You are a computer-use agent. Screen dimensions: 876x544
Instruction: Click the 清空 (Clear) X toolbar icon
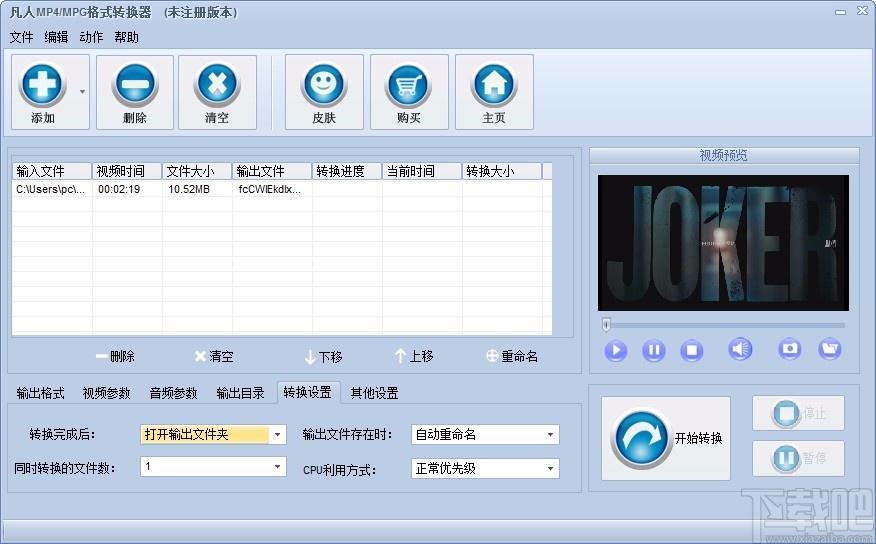click(x=217, y=85)
